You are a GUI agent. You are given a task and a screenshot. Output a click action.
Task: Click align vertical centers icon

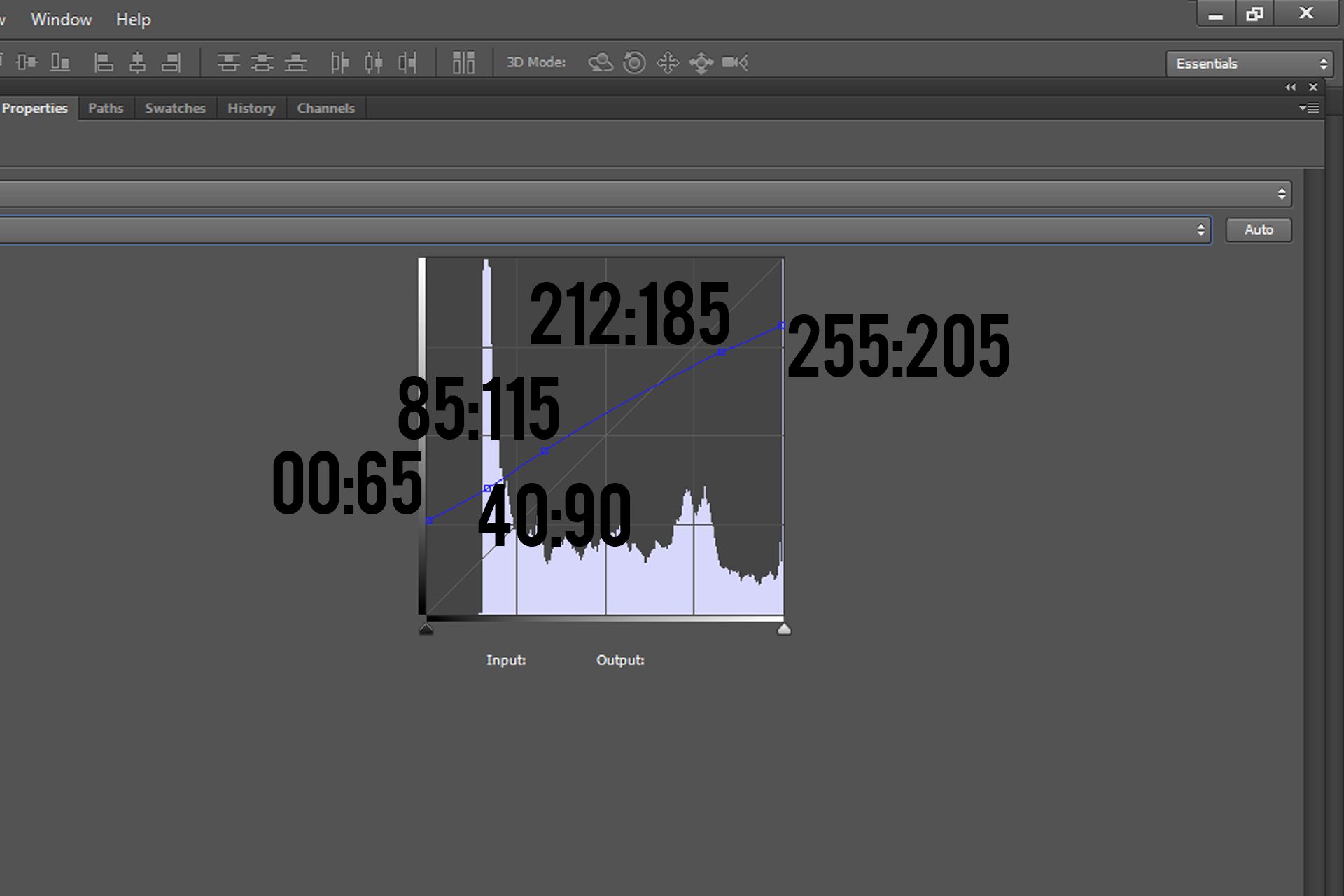click(x=27, y=62)
